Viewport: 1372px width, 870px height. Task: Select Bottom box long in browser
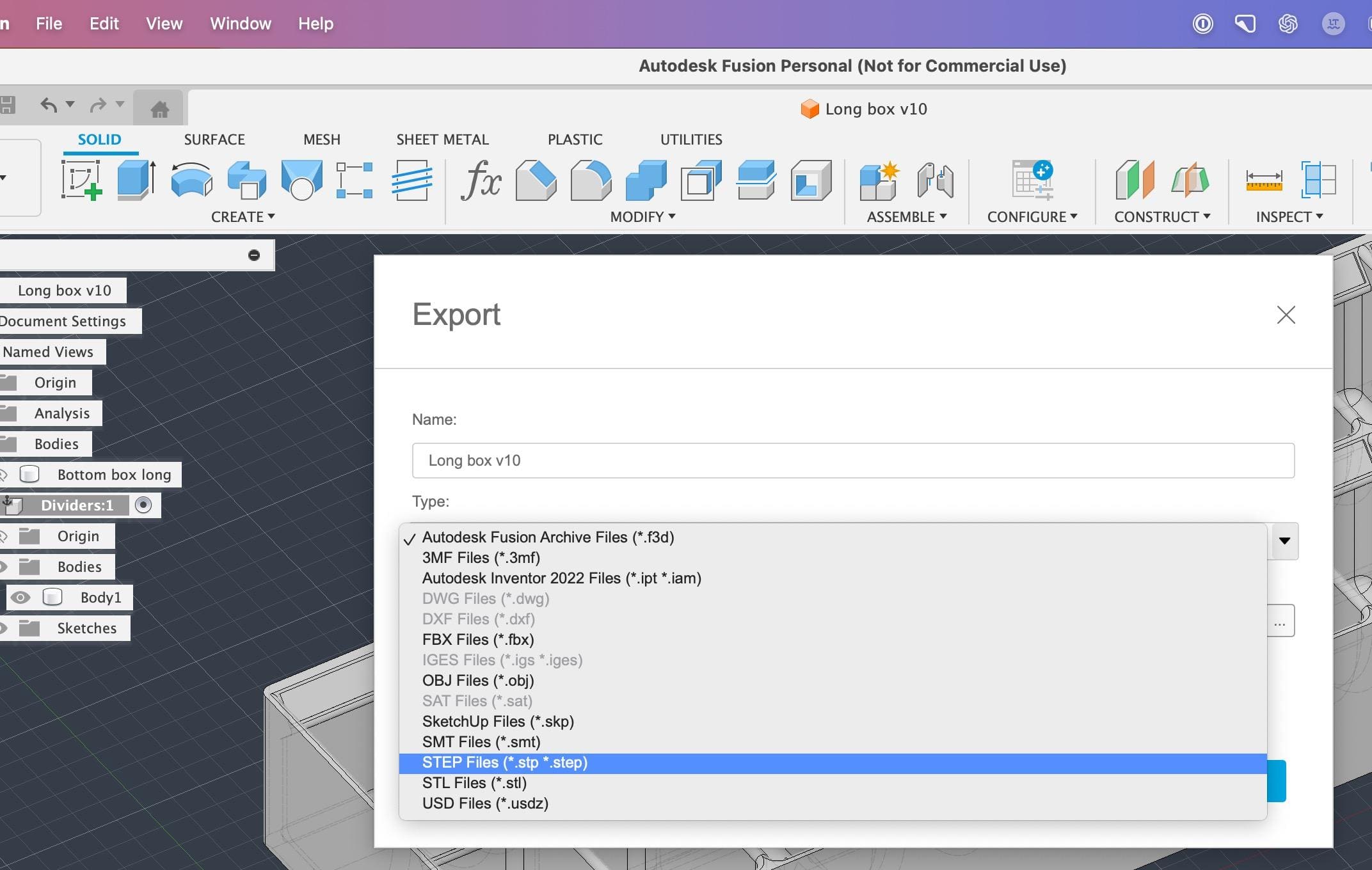coord(115,475)
